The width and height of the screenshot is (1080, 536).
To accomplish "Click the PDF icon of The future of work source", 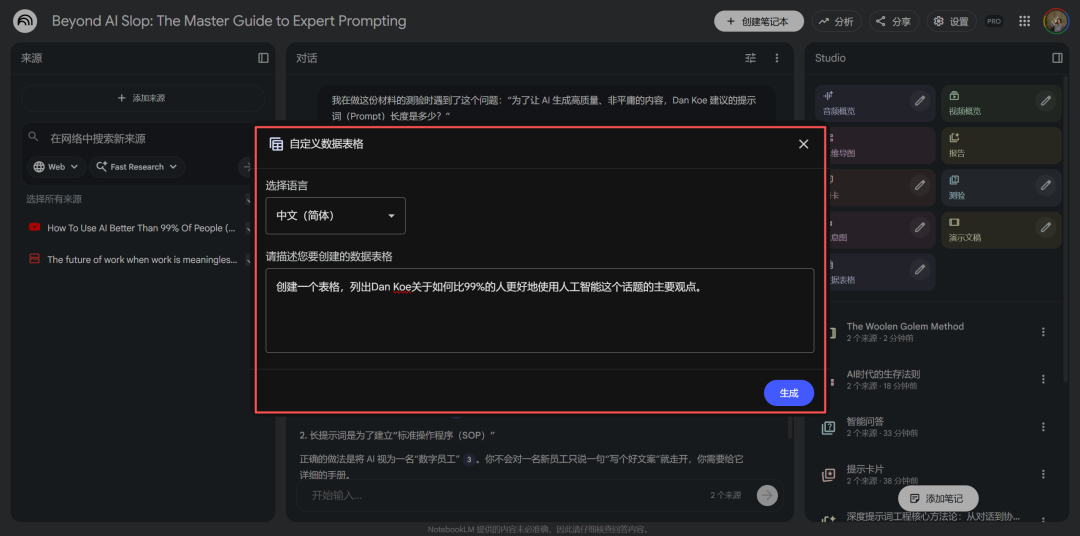I will 34,259.
